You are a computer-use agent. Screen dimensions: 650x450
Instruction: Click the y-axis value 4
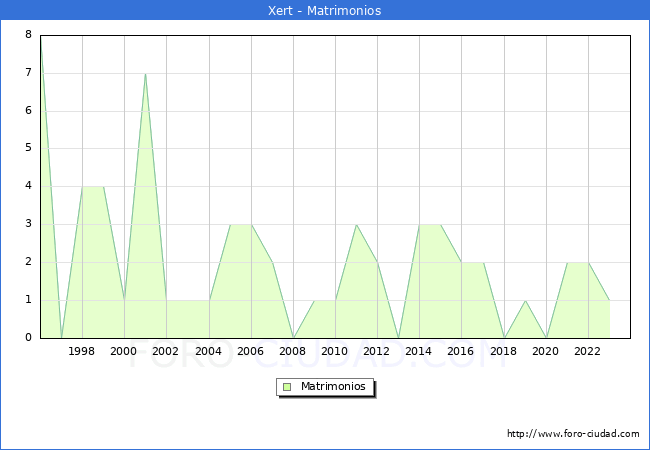click(x=28, y=185)
